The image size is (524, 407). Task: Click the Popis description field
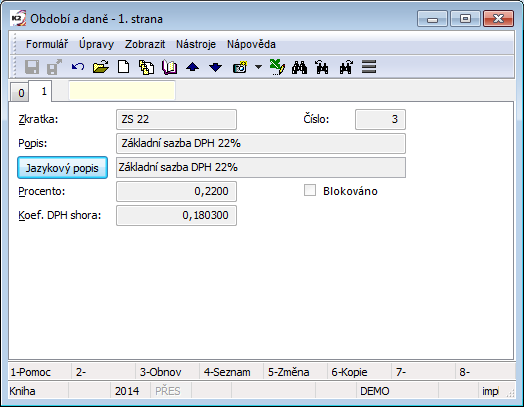261,143
